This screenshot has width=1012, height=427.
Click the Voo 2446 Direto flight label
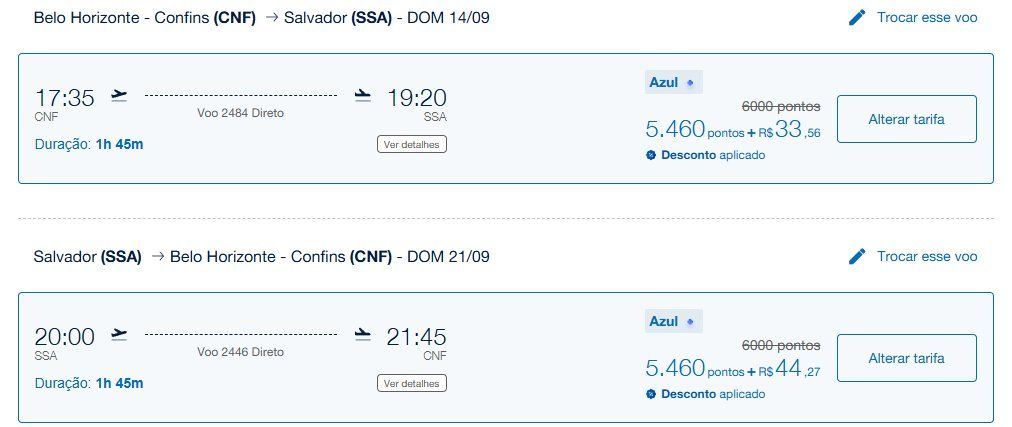240,352
